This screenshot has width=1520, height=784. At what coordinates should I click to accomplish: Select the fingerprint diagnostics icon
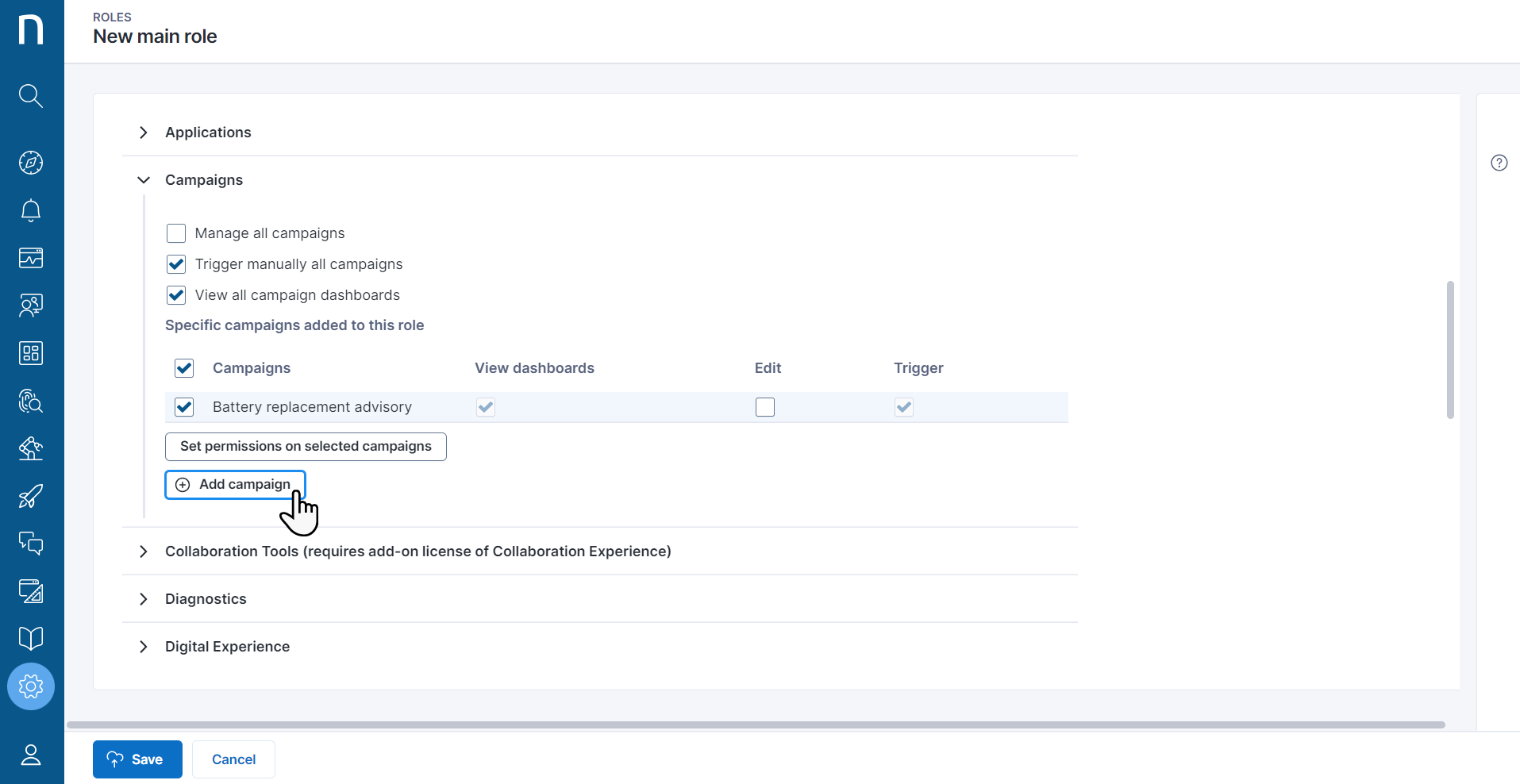tap(30, 401)
